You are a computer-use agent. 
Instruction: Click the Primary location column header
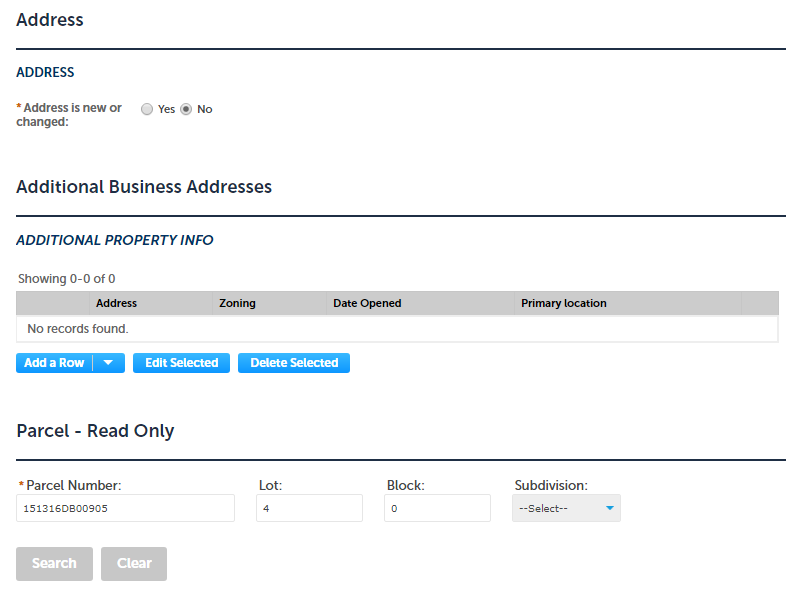pos(563,303)
